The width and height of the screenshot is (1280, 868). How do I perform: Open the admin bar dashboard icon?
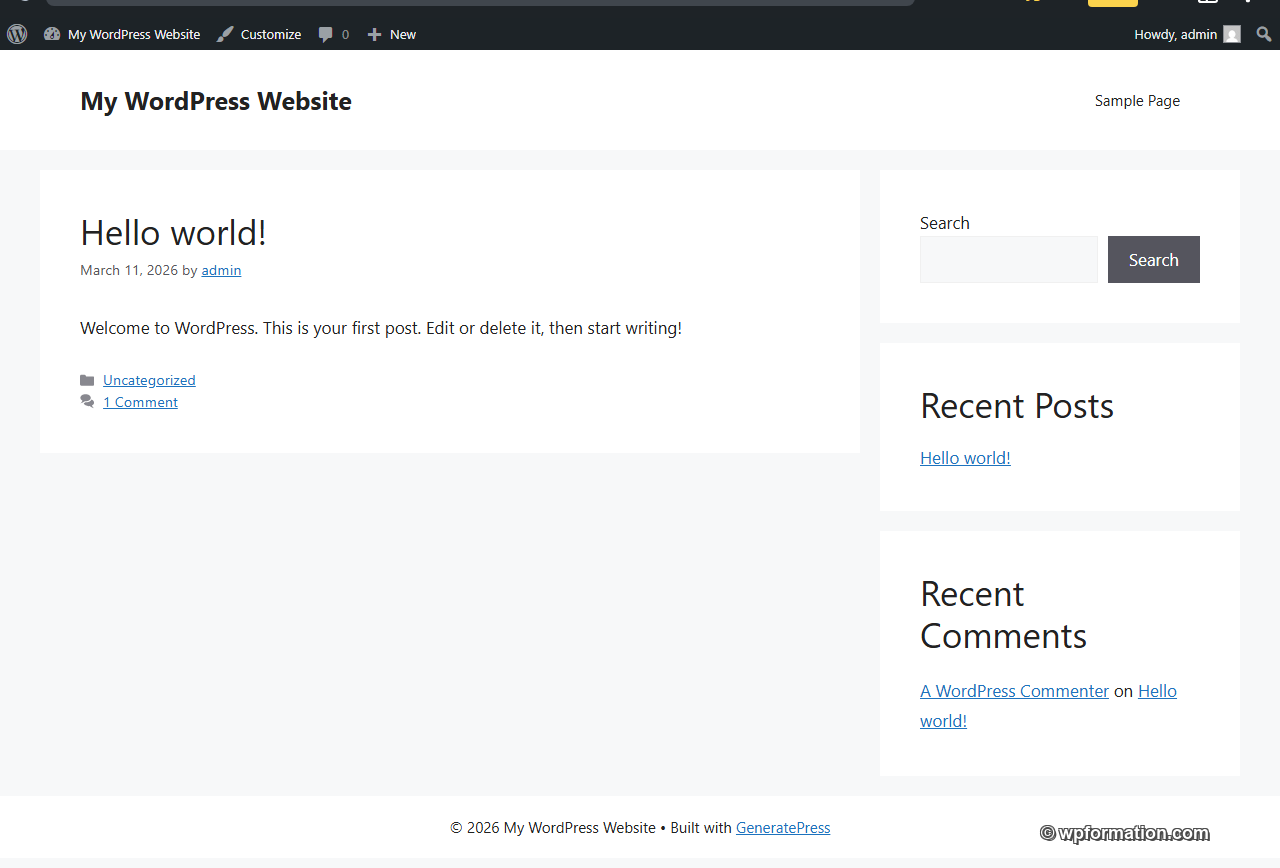click(x=52, y=34)
